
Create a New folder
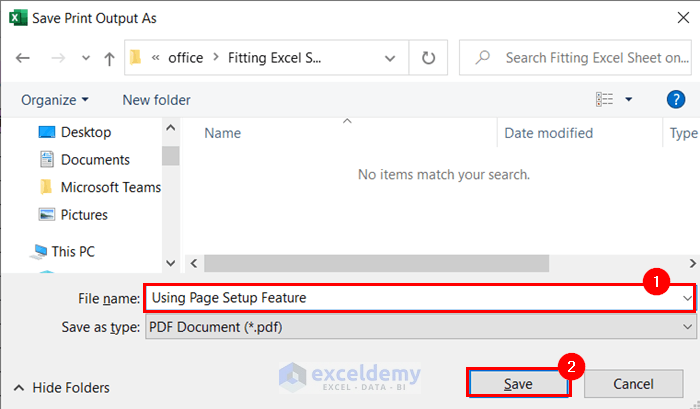(x=156, y=100)
